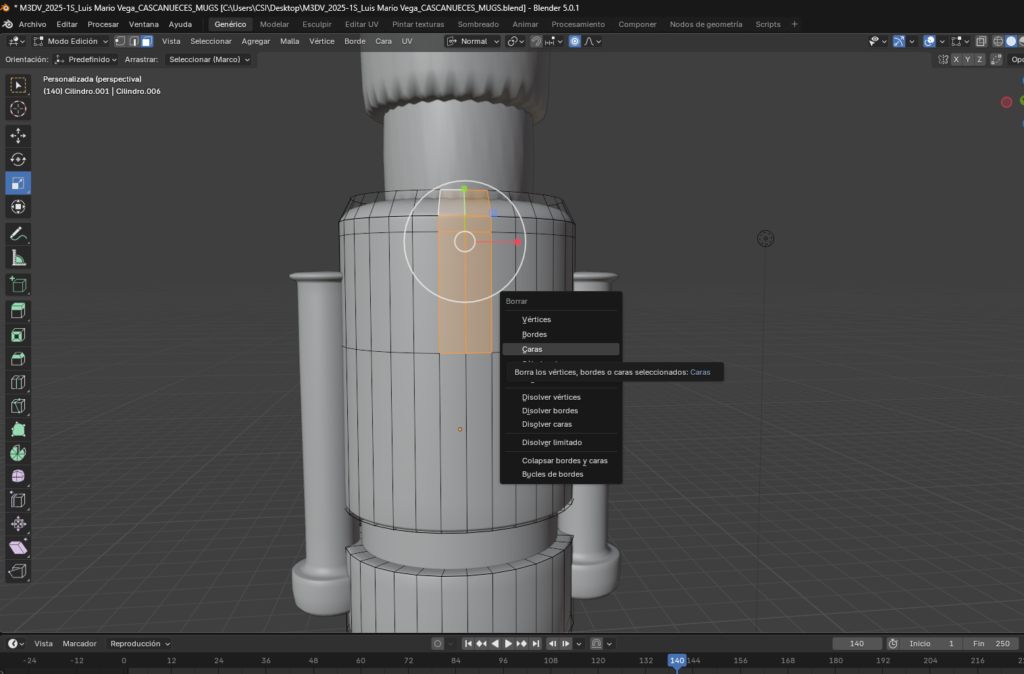Toggle X axis mirror
The height and width of the screenshot is (674, 1024).
pos(955,60)
